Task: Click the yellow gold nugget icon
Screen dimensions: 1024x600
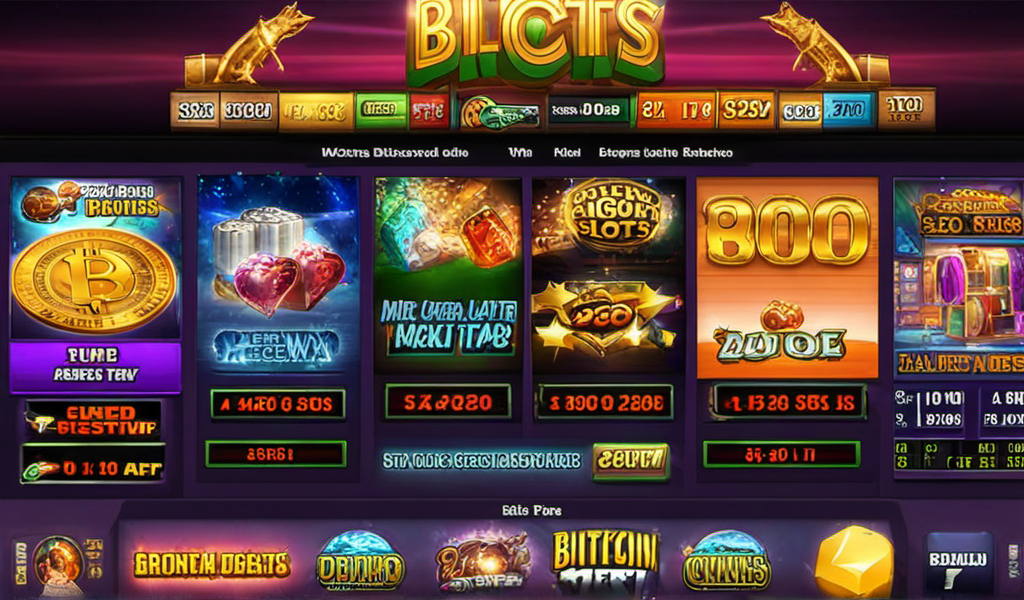Action: click(x=854, y=562)
